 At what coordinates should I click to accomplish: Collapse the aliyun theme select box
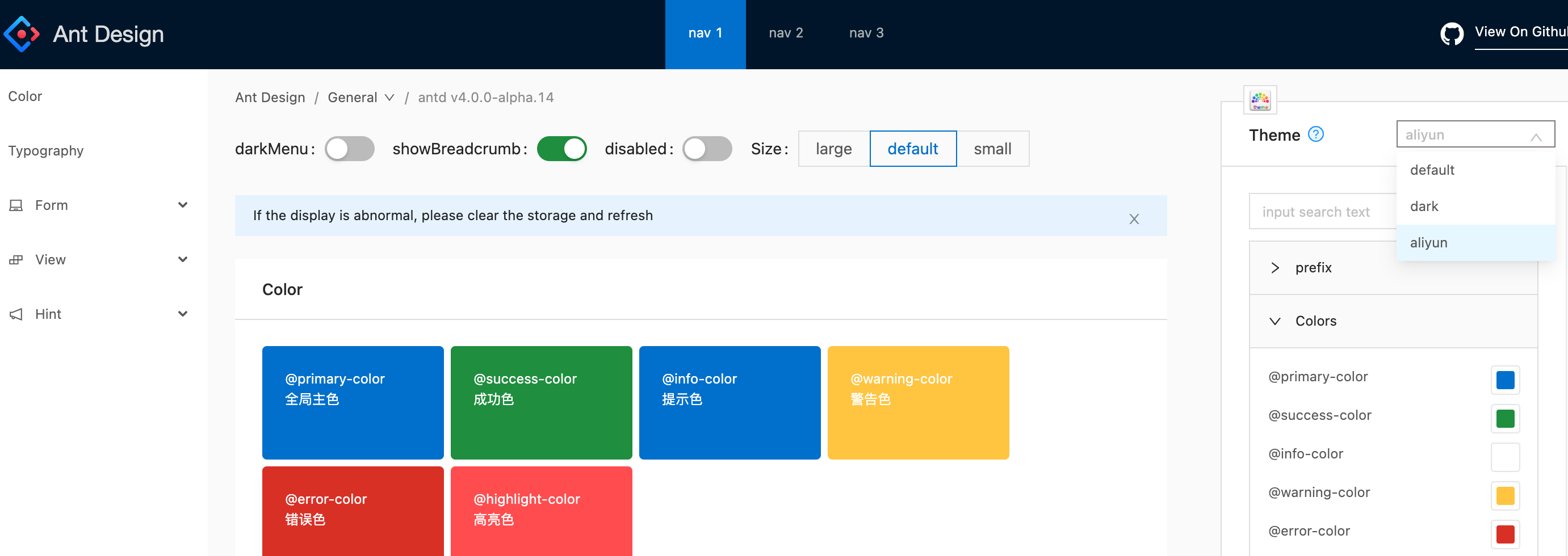(1475, 134)
